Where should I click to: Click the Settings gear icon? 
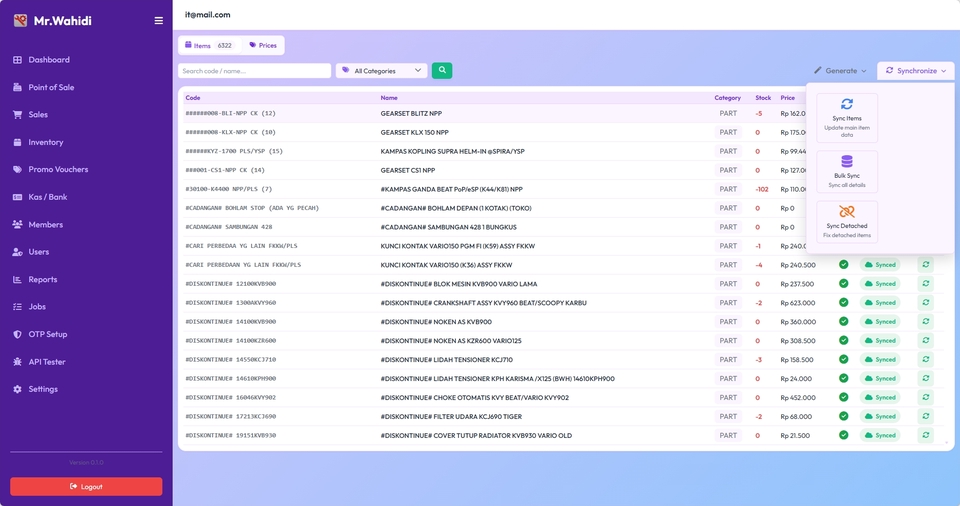[17, 390]
